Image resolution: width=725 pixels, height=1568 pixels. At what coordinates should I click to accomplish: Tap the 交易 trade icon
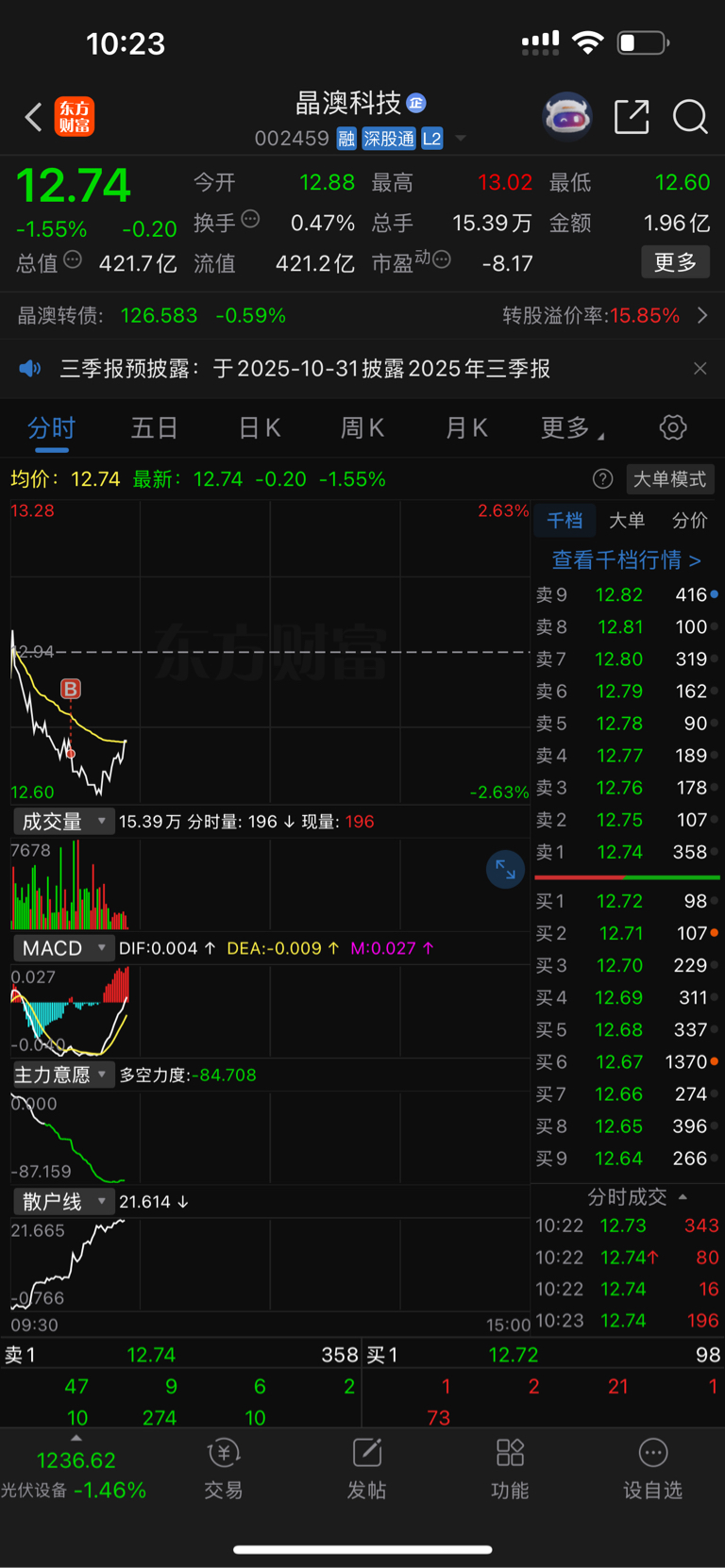coord(224,1468)
